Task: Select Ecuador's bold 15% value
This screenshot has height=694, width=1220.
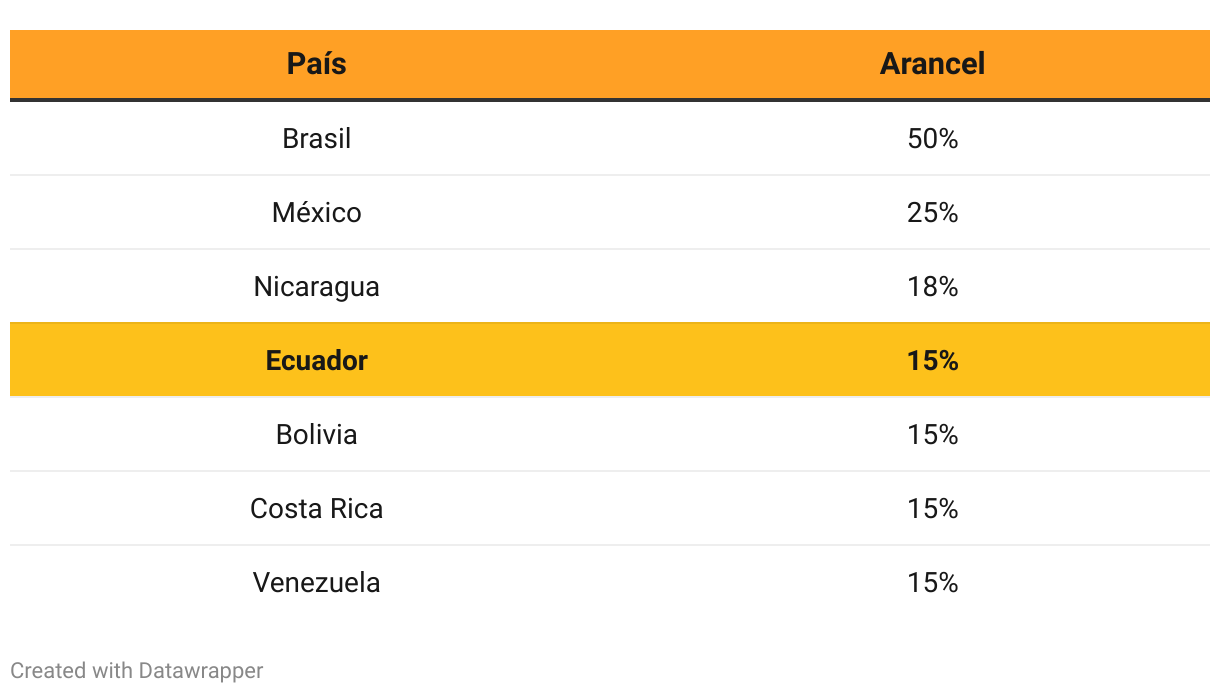Action: [x=932, y=360]
